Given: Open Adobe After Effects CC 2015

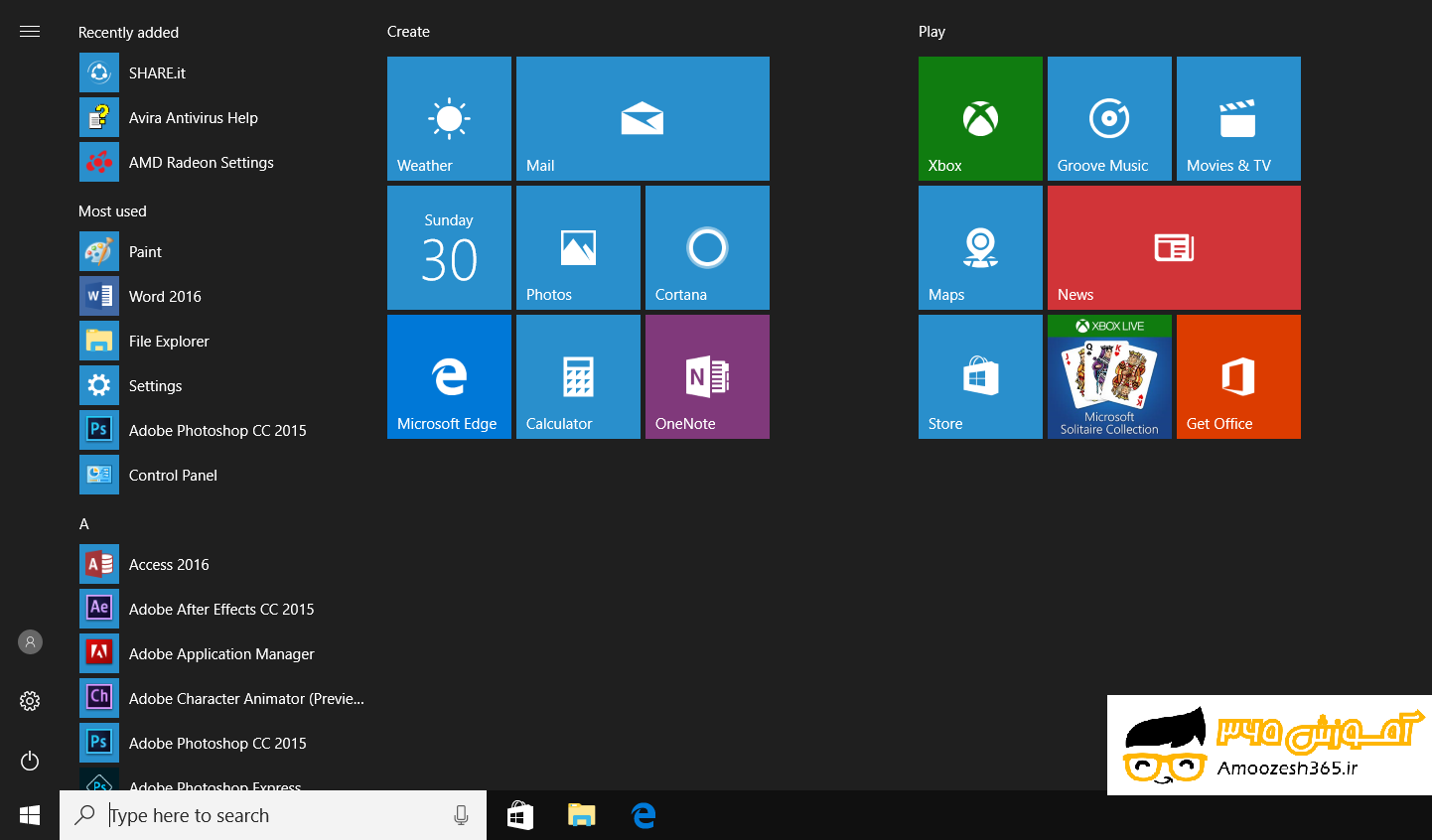Looking at the screenshot, I should [223, 609].
